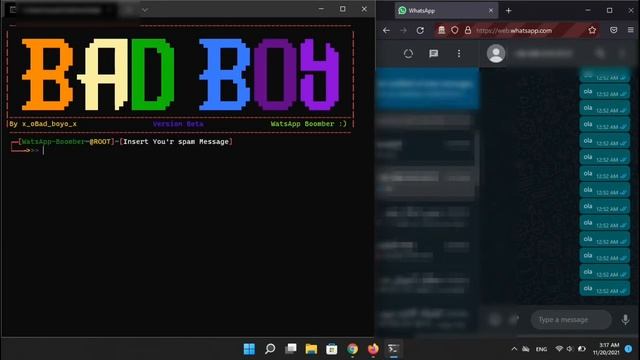The image size is (640, 360).
Task: Open Firefox hamburger menu
Action: point(631,30)
